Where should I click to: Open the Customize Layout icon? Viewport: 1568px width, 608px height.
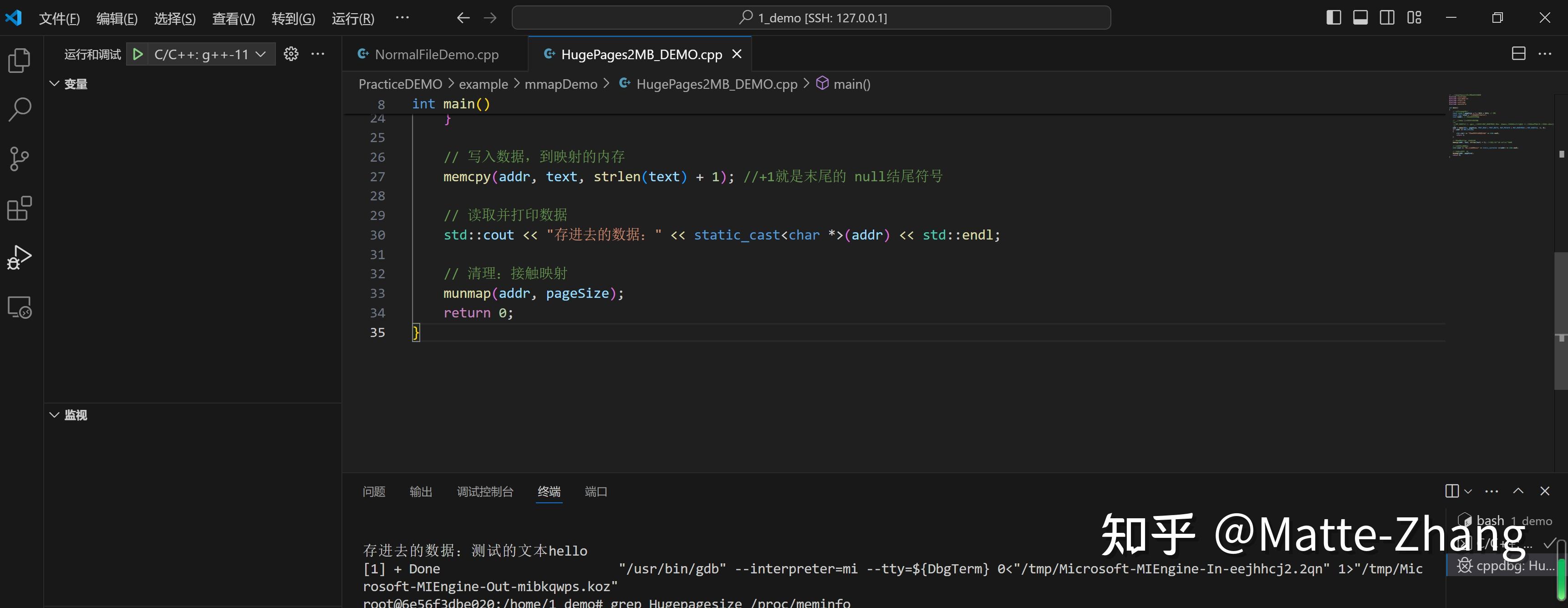(x=1414, y=17)
